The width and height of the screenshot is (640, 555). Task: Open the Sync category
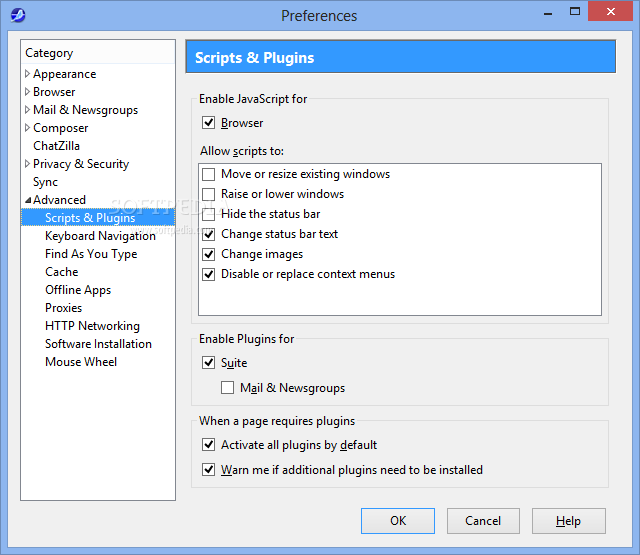tap(45, 182)
